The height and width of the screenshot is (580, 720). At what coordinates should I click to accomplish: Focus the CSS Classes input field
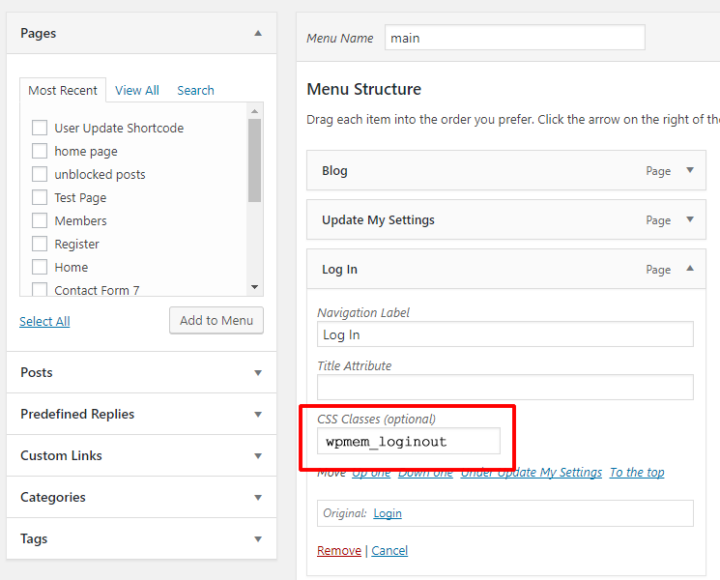(408, 441)
